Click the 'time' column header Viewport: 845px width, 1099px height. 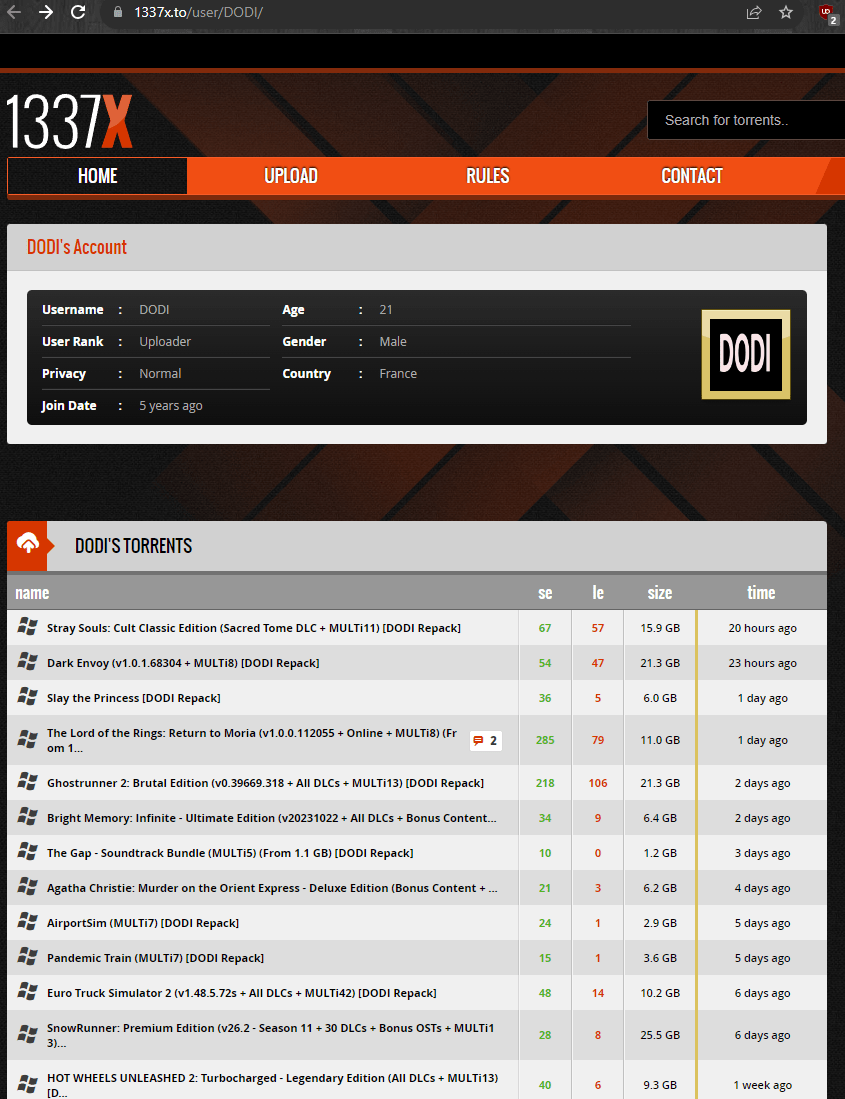[x=762, y=593]
